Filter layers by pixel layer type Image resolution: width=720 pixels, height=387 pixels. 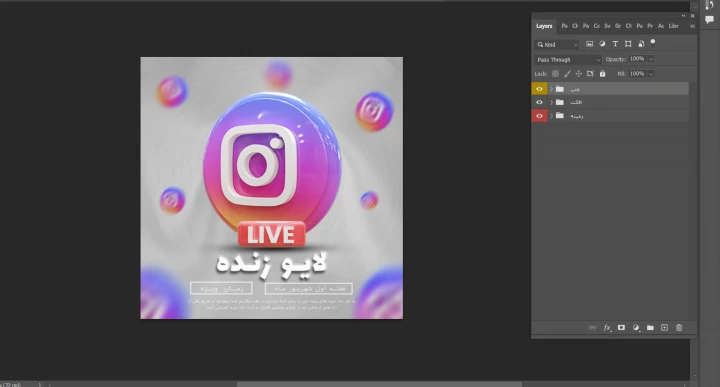[589, 44]
